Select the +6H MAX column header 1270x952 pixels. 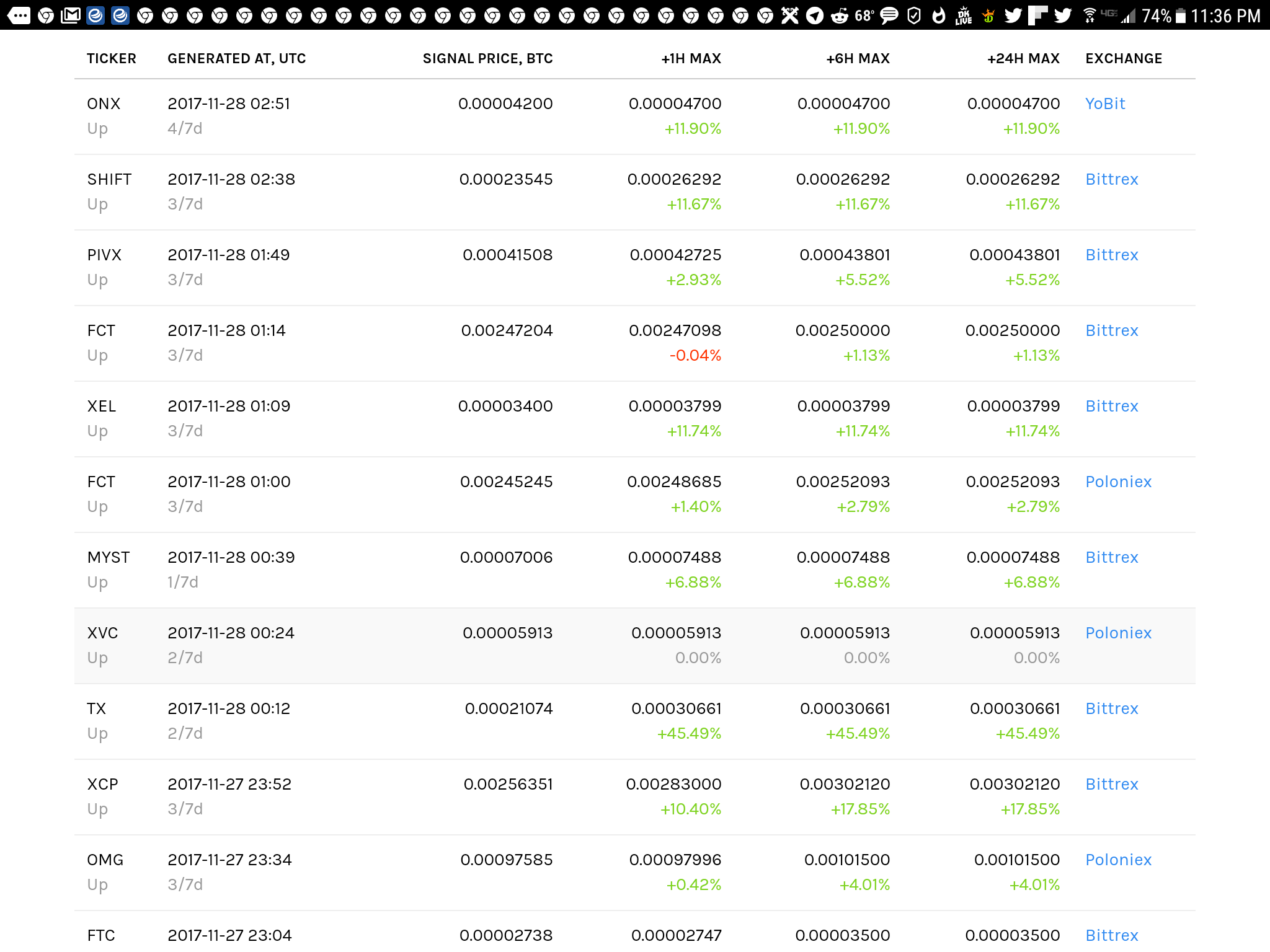(858, 58)
